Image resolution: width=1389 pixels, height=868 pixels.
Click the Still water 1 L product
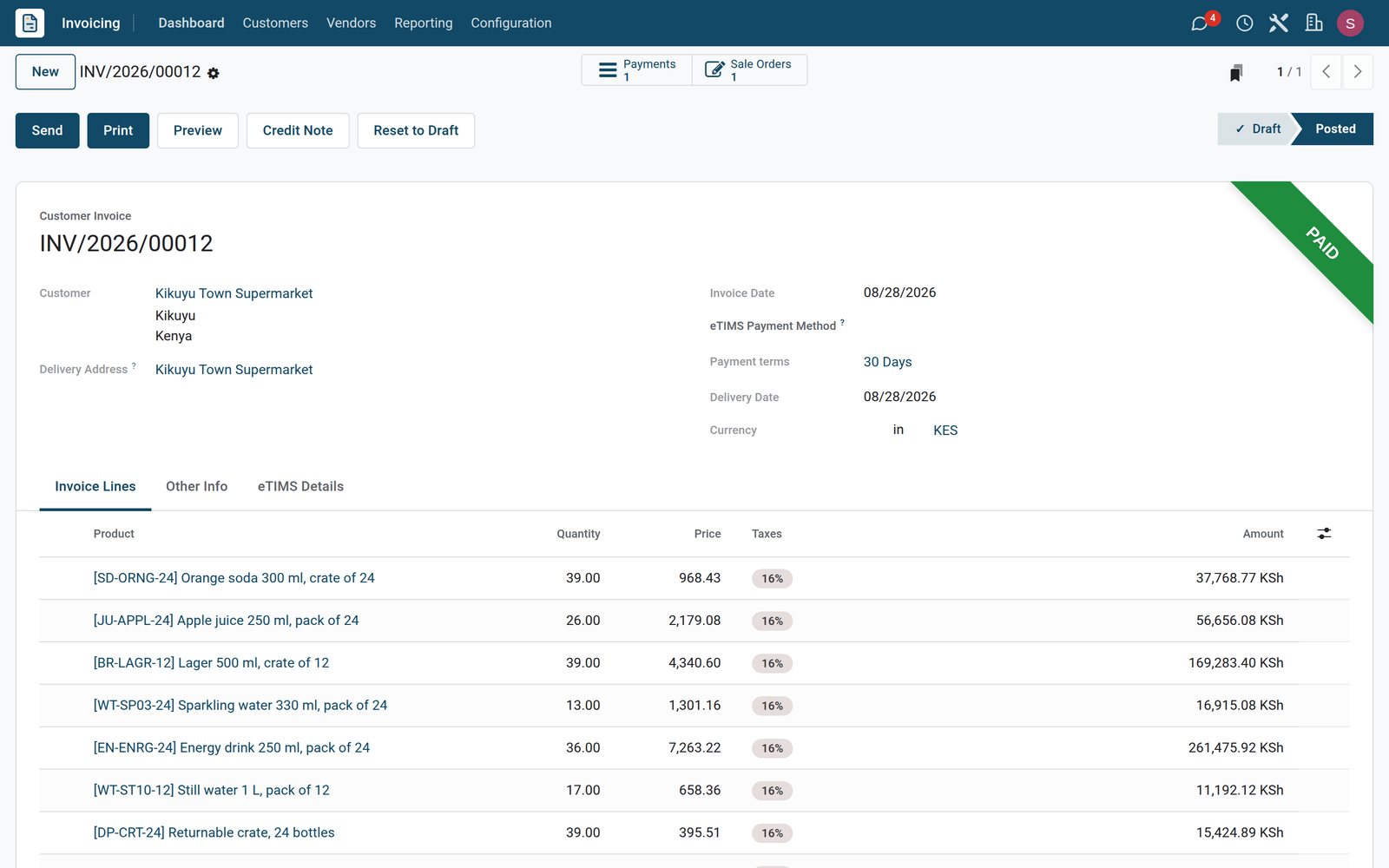[x=212, y=791]
